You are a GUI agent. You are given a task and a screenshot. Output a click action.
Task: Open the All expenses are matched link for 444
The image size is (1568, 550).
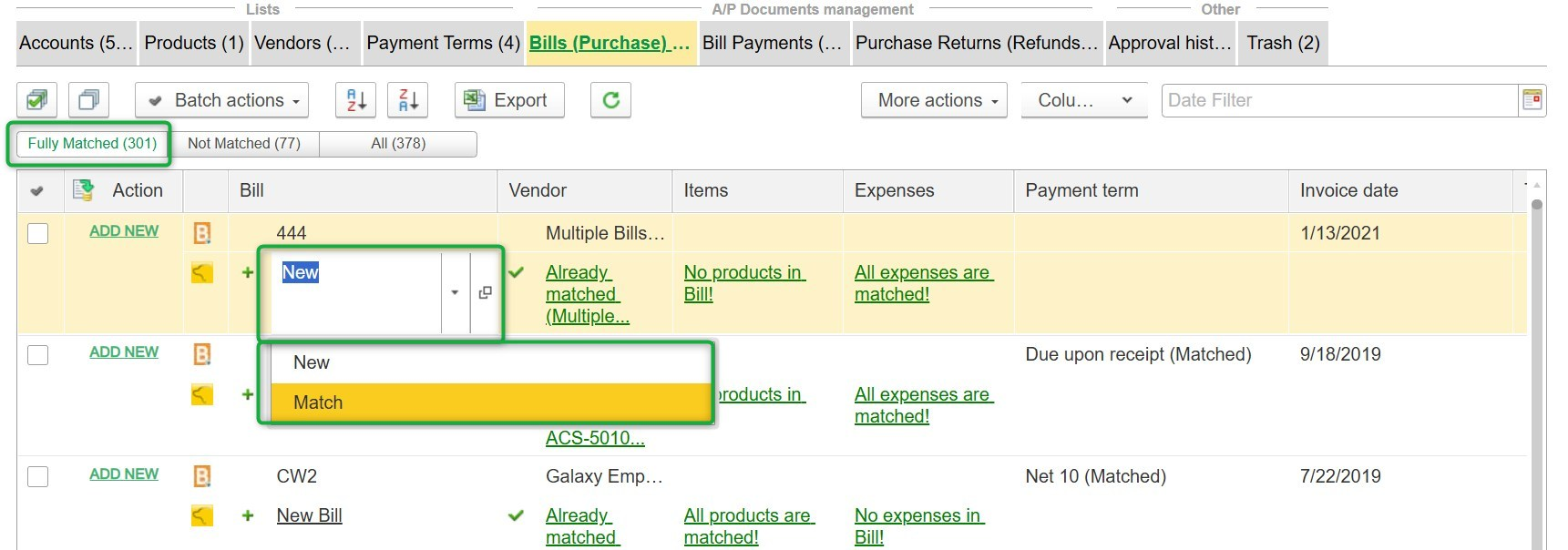[x=922, y=283]
